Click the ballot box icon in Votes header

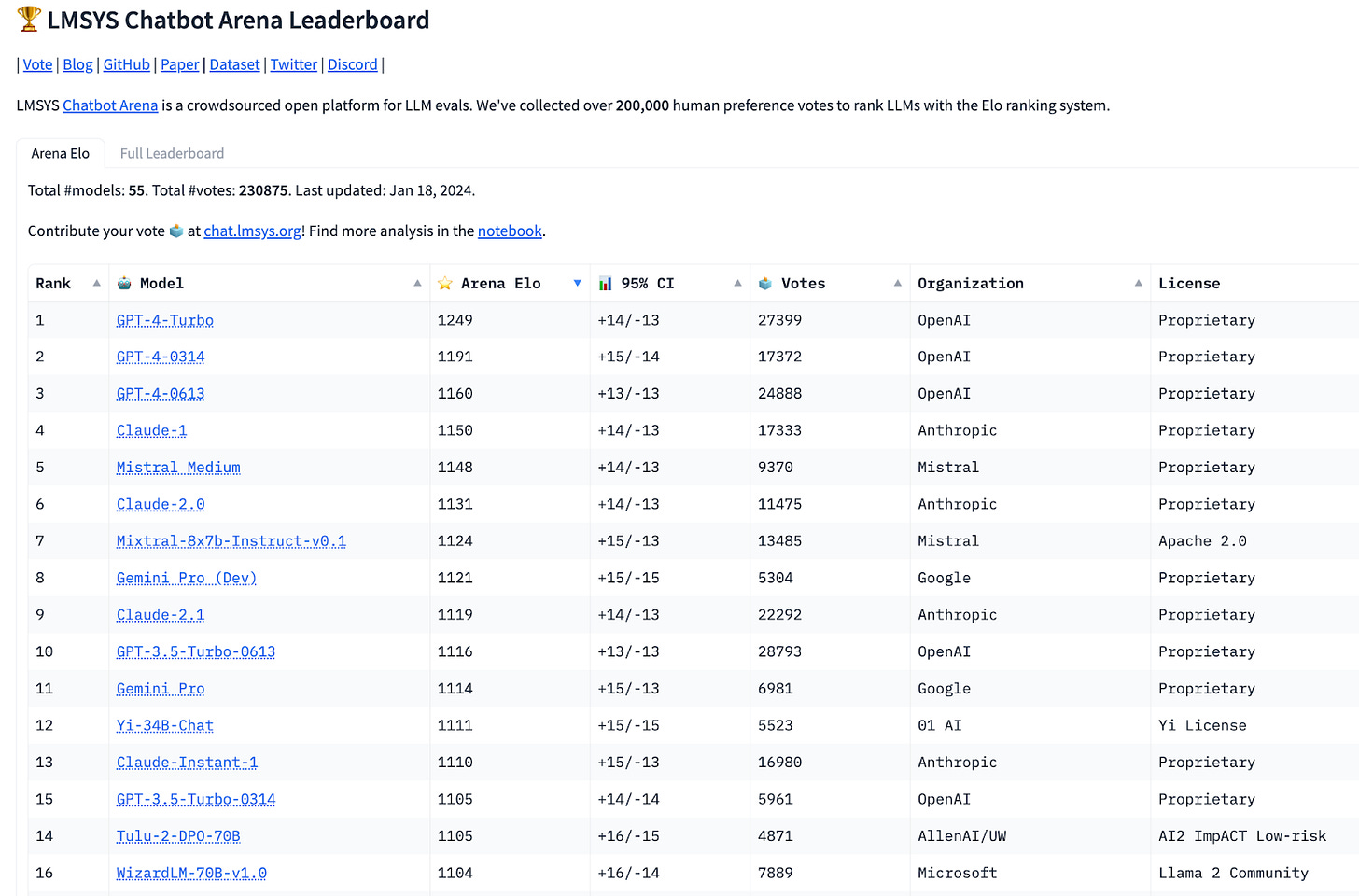765,284
